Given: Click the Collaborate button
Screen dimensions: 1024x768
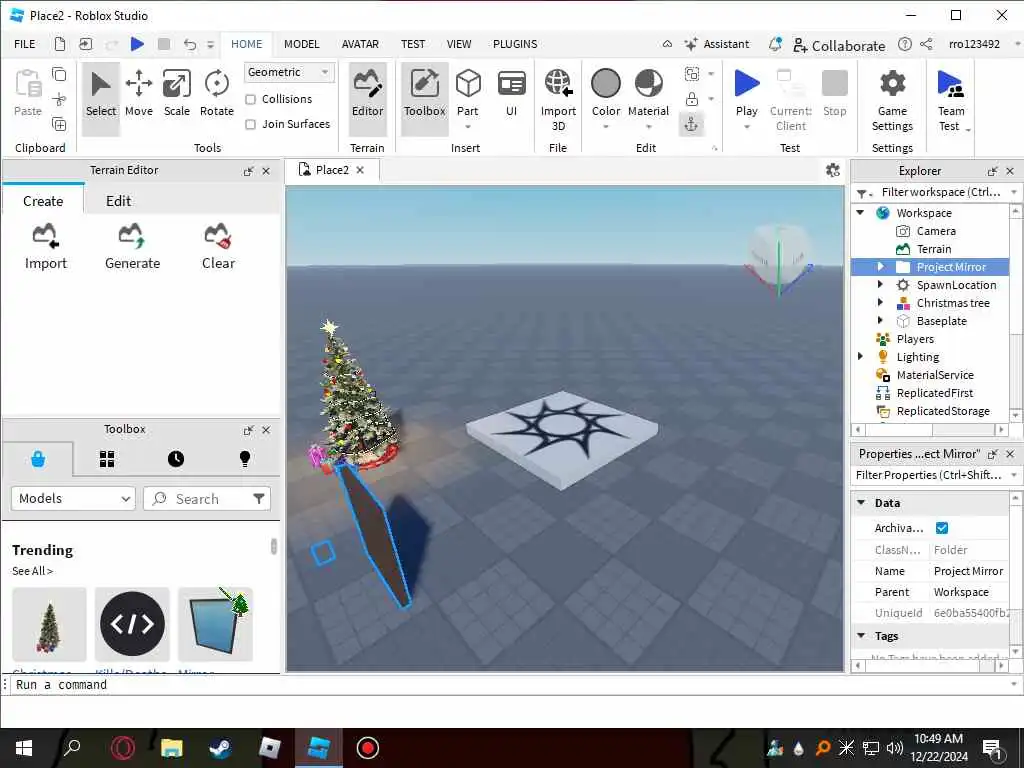Looking at the screenshot, I should coord(839,45).
